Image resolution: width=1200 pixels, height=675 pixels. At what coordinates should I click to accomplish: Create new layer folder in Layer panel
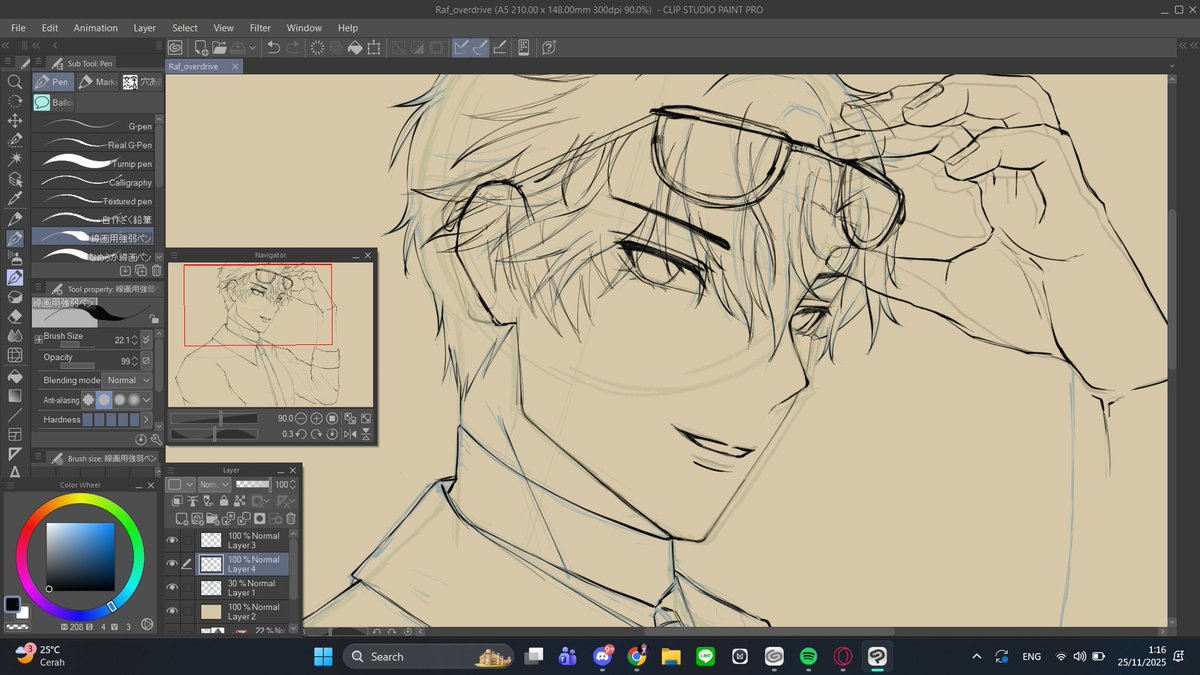click(213, 518)
